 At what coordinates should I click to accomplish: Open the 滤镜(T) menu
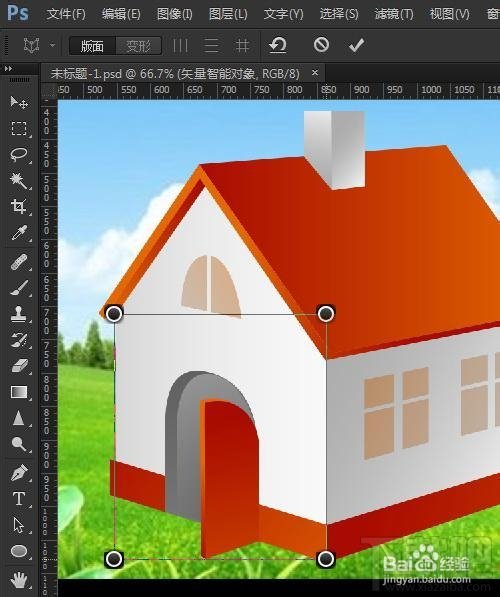pyautogui.click(x=394, y=14)
